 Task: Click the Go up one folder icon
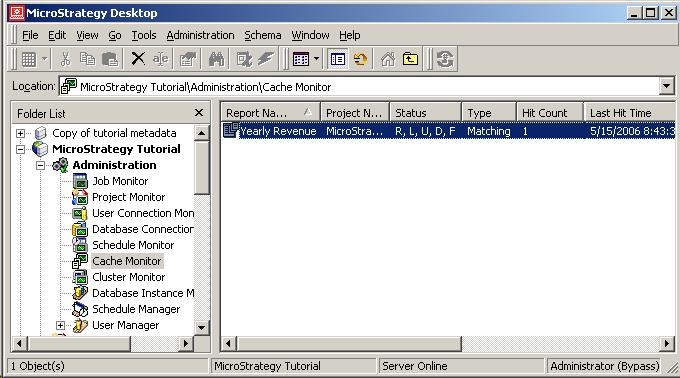pos(410,59)
